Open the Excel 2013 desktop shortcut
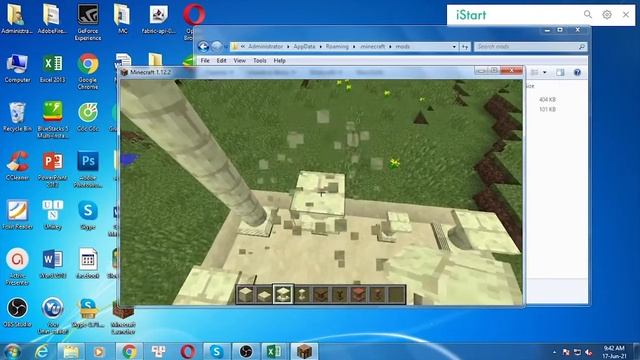The height and width of the screenshot is (360, 640). [53, 69]
